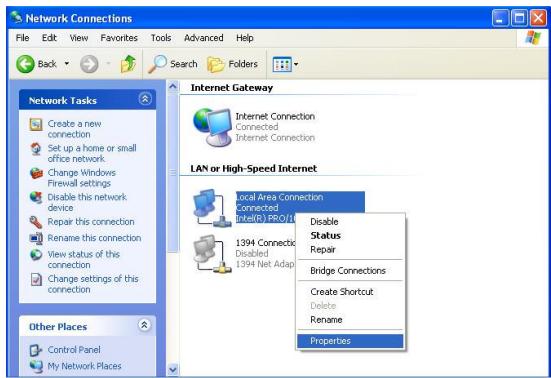551x378 pixels.
Task: Click the Network Connections title bar icon
Action: 16,18
